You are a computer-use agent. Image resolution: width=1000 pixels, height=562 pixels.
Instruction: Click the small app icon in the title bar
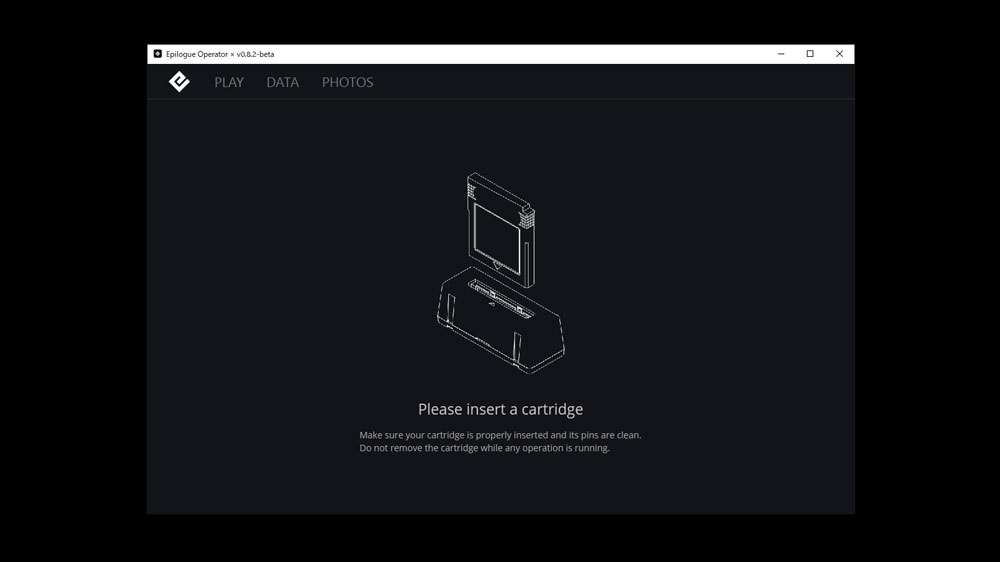(x=157, y=54)
